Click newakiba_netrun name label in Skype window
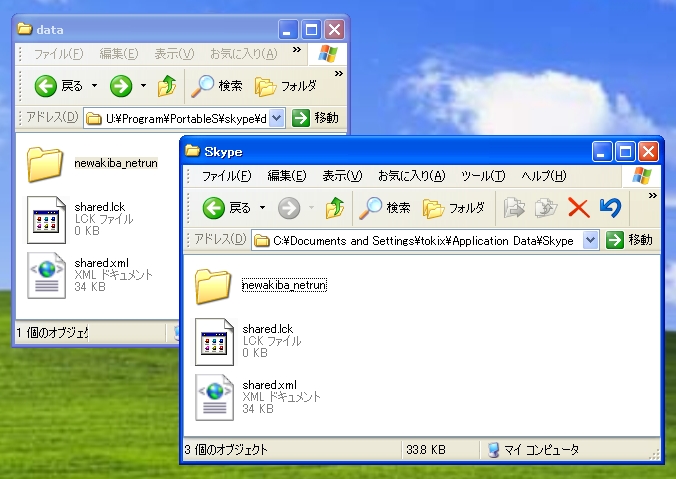Screen dimensions: 676x479 point(284,285)
